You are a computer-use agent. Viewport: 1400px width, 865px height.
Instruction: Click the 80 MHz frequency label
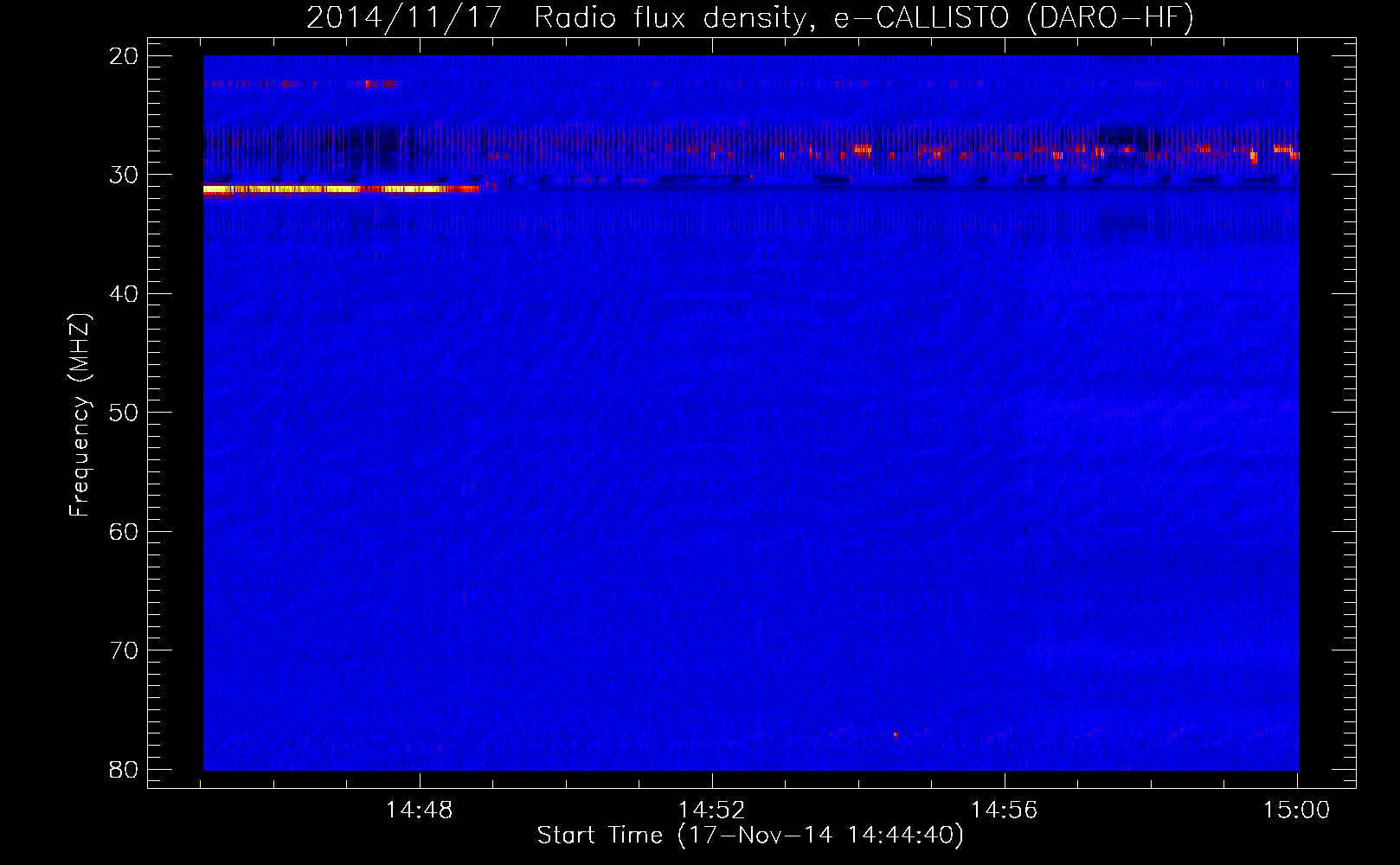tap(124, 769)
